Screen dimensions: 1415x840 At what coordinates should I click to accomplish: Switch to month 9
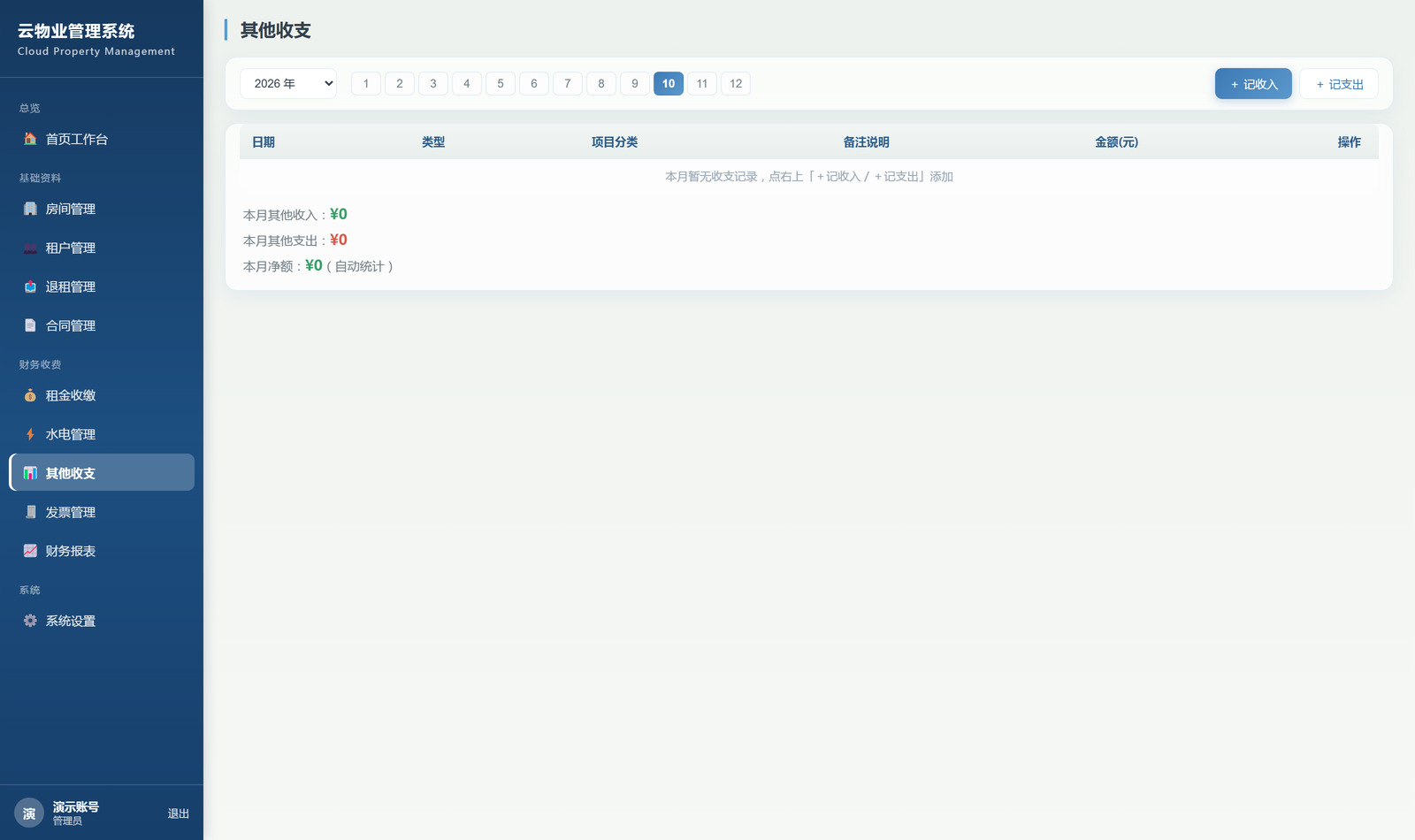(635, 83)
